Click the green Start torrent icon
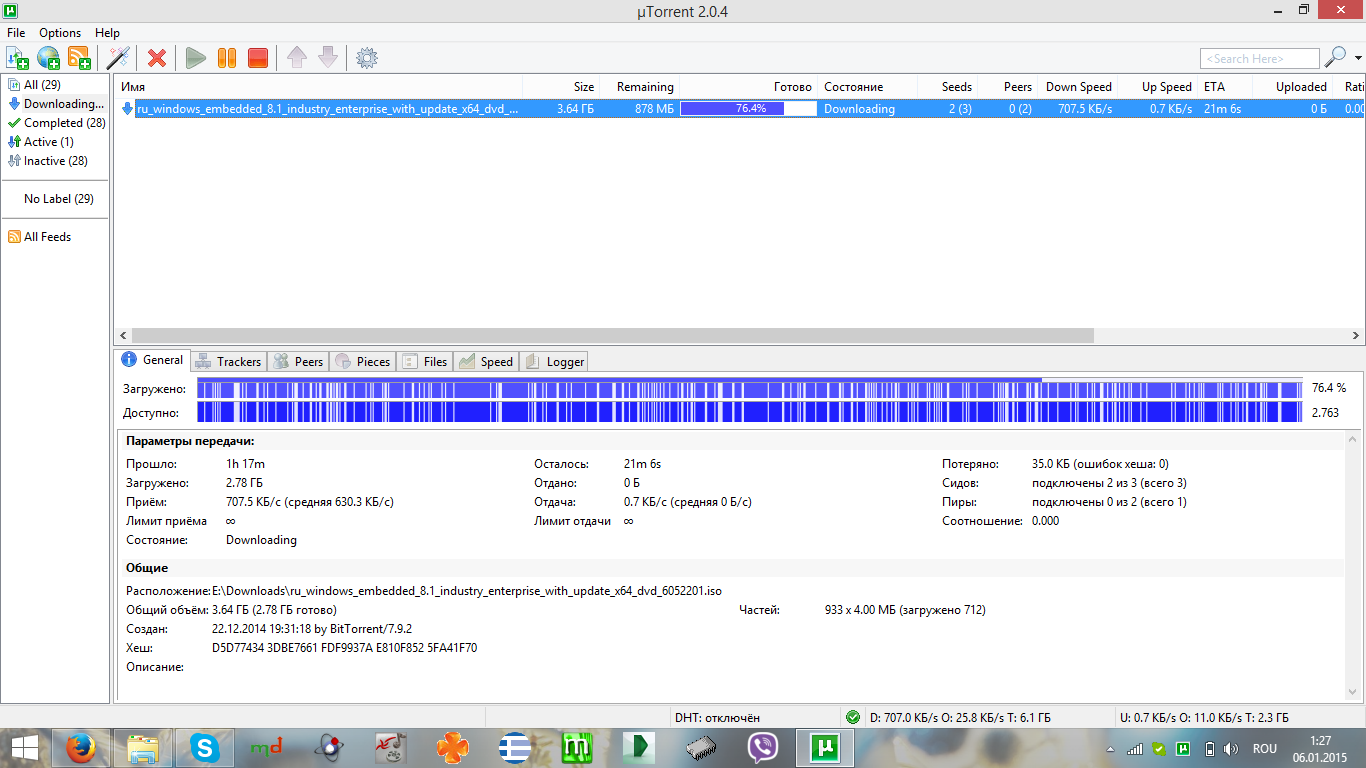 tap(196, 58)
